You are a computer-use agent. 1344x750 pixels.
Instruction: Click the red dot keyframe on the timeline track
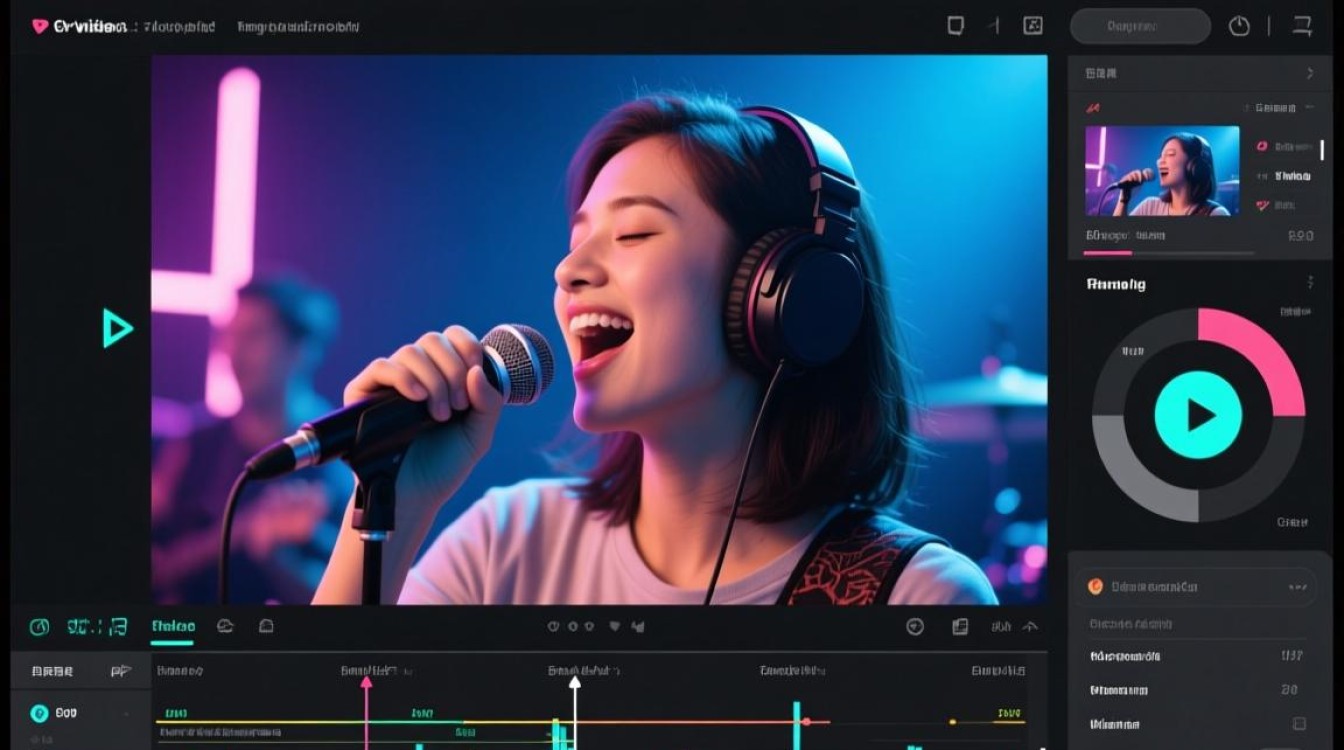(806, 721)
